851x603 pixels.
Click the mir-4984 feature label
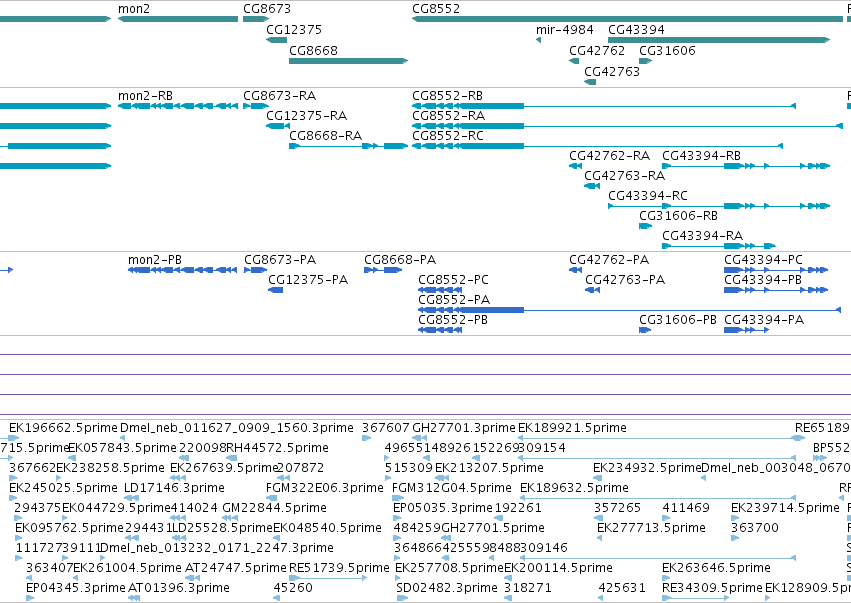(564, 29)
